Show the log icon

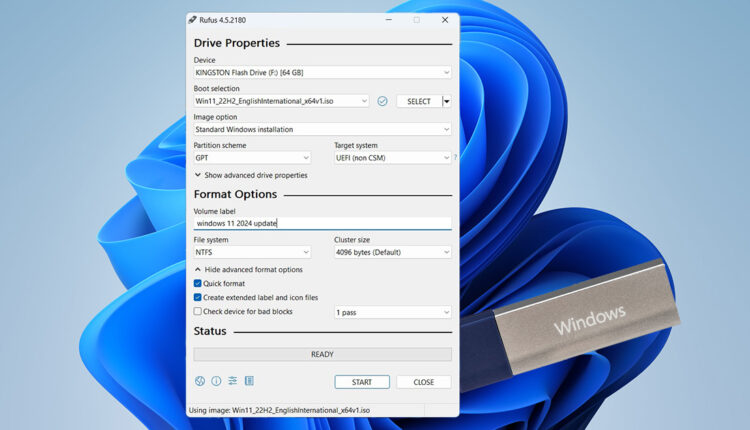pos(249,381)
